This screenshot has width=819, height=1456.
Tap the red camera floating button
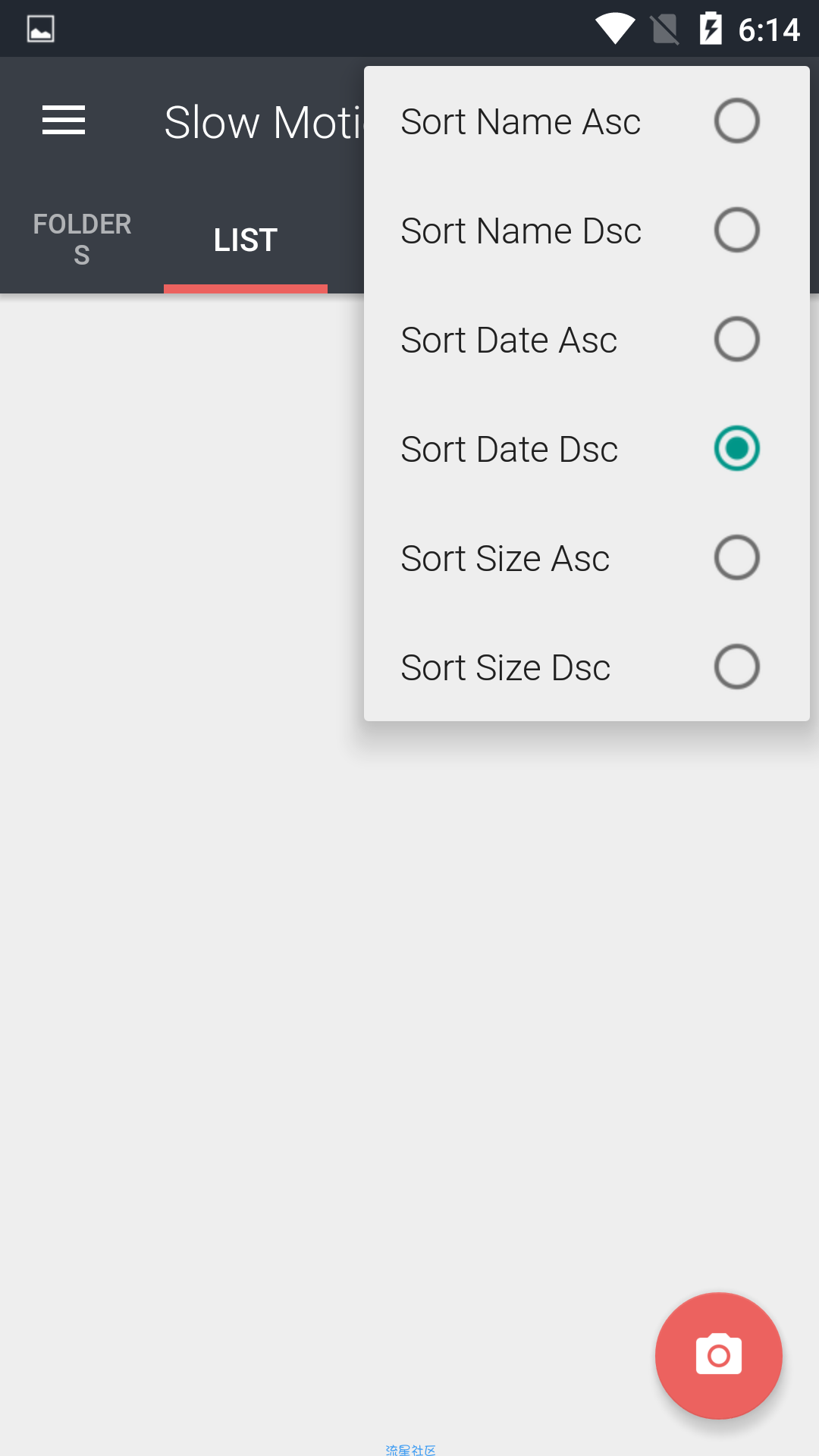pos(718,1355)
